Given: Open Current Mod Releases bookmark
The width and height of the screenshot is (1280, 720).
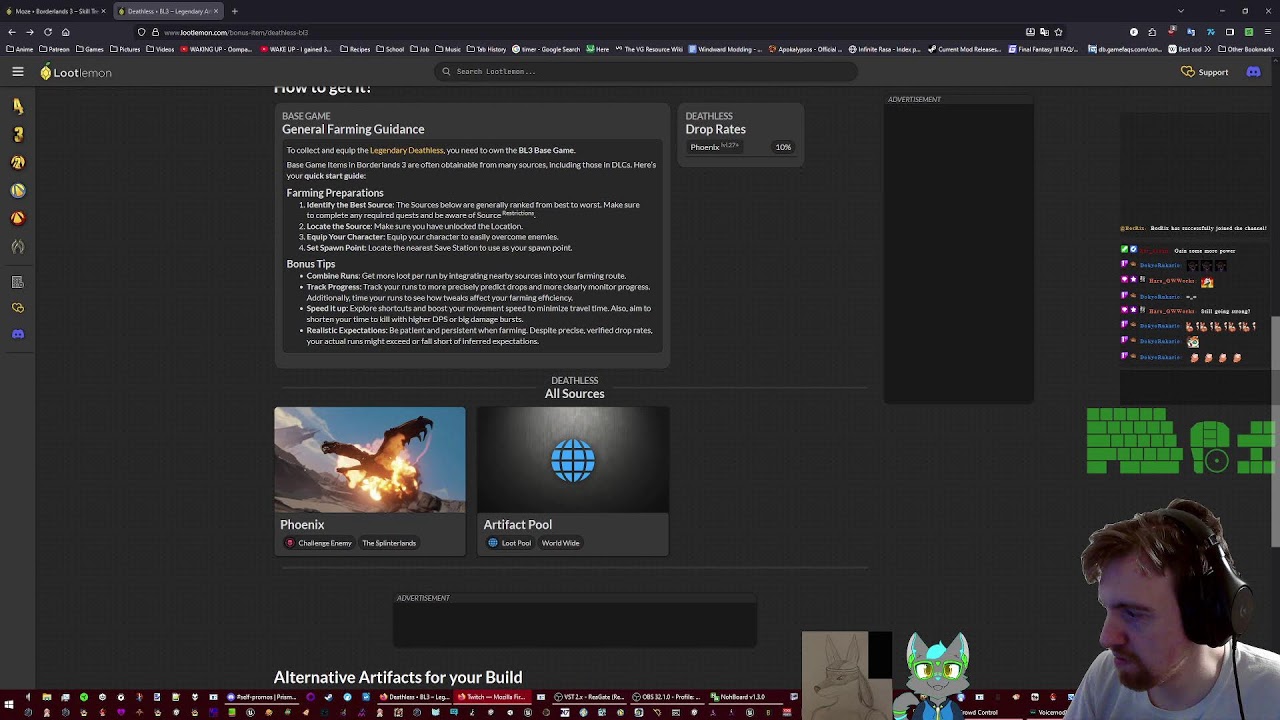Looking at the screenshot, I should (964, 49).
